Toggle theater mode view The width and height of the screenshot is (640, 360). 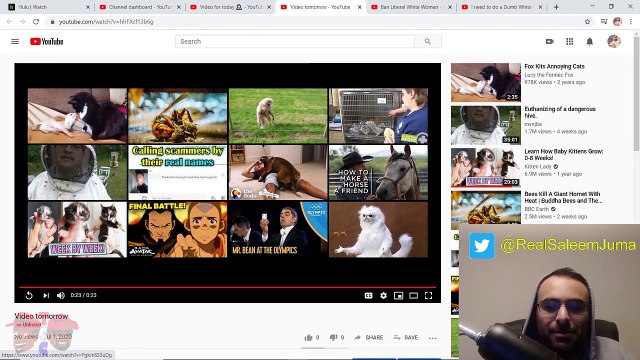[413, 295]
